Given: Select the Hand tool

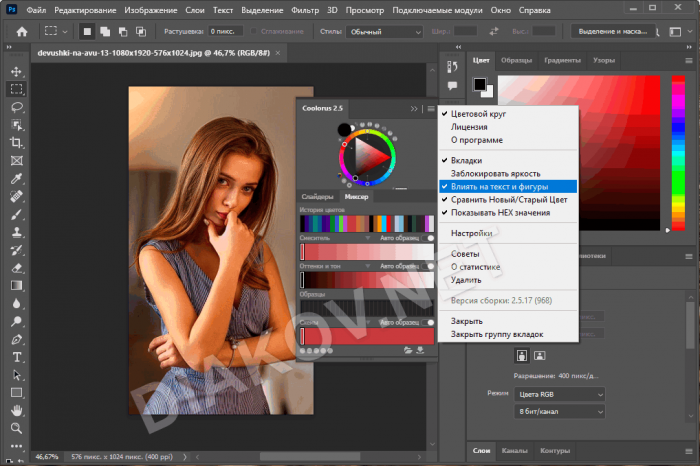Looking at the screenshot, I should 17,410.
